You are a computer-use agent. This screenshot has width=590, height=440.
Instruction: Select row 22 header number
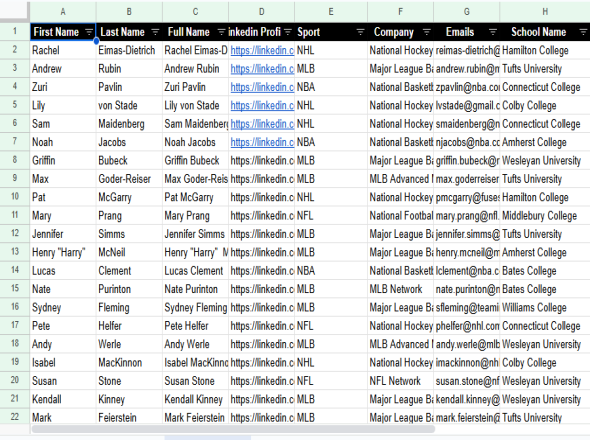[15, 417]
